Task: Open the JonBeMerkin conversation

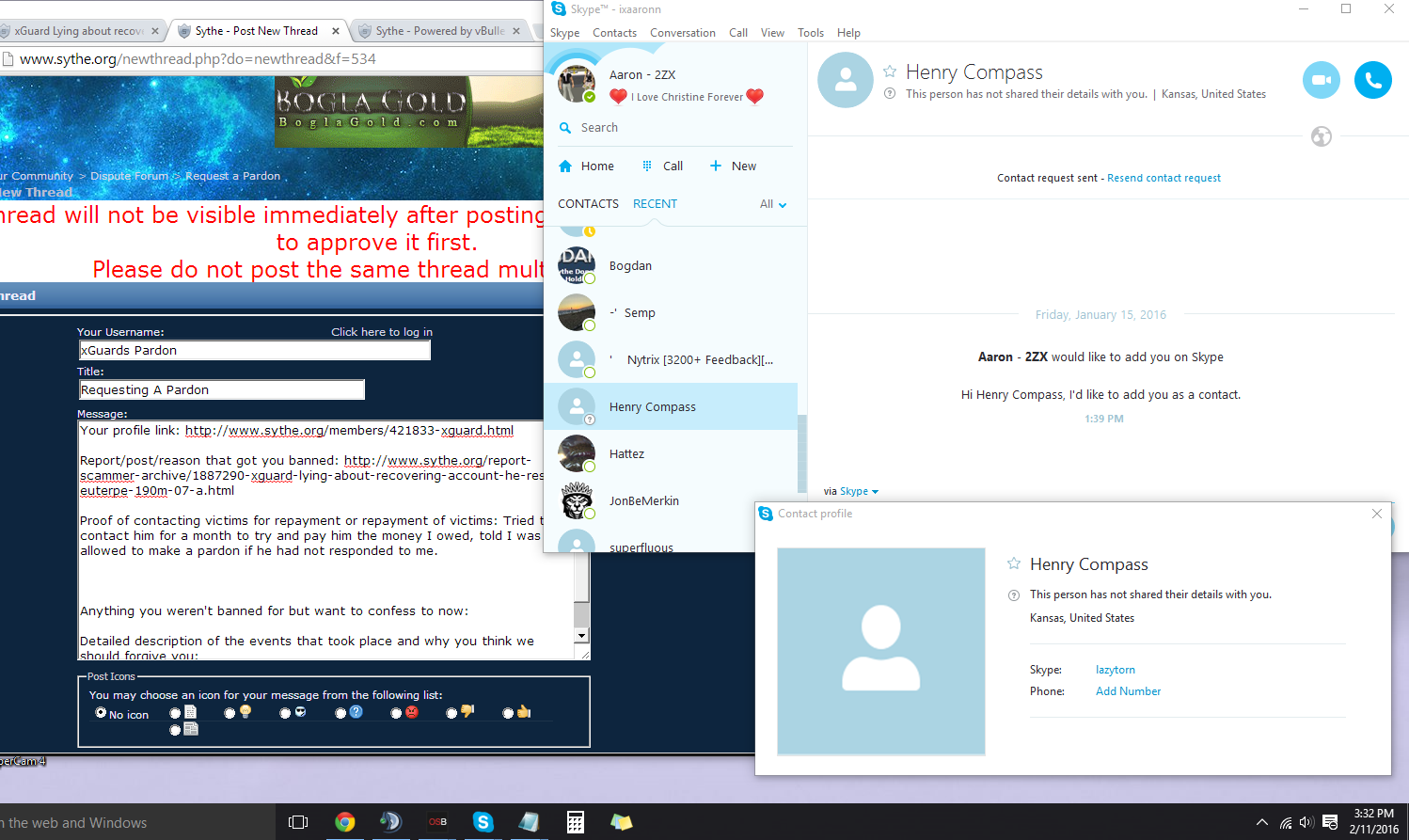Action: point(671,501)
